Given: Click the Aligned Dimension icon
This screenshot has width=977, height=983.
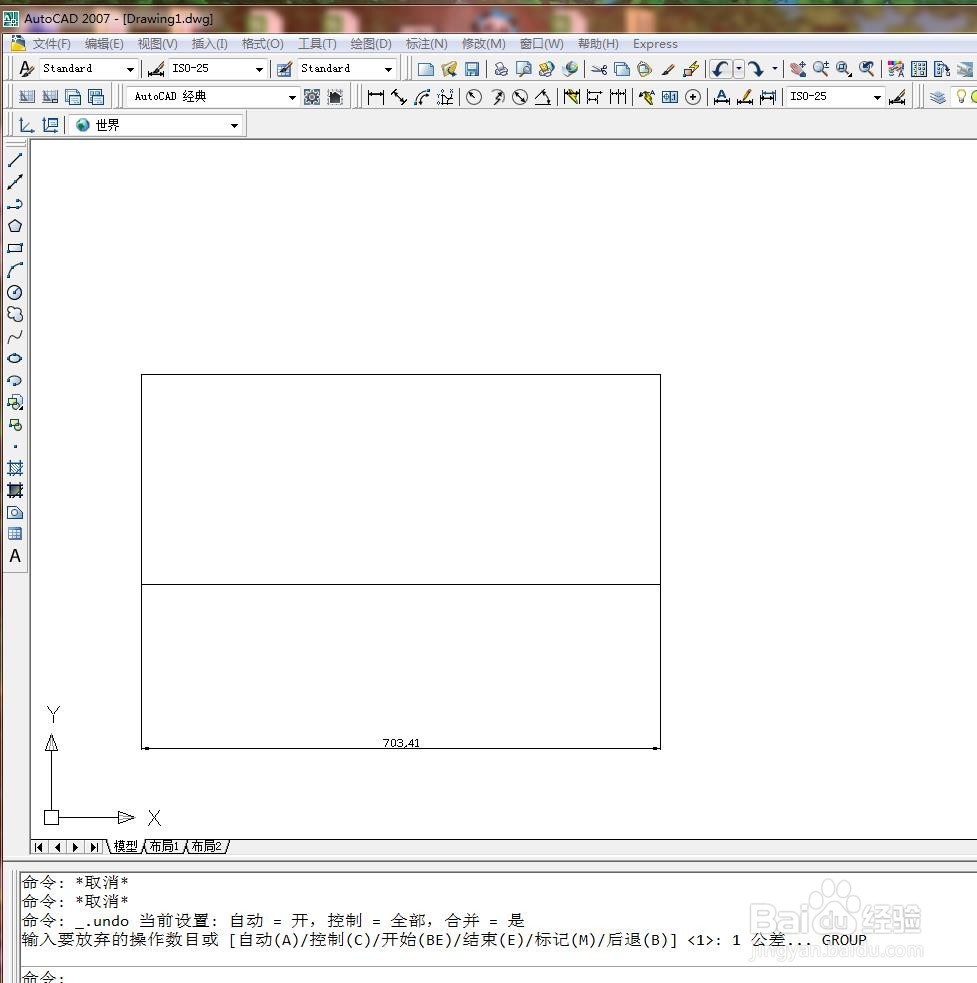Looking at the screenshot, I should 399,97.
